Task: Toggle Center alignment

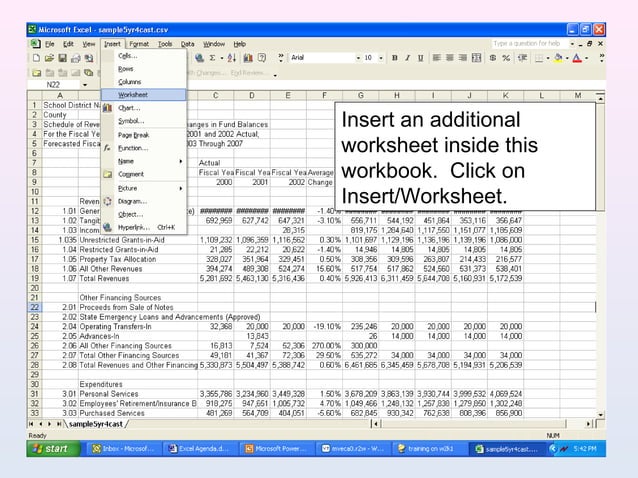Action: (450, 58)
